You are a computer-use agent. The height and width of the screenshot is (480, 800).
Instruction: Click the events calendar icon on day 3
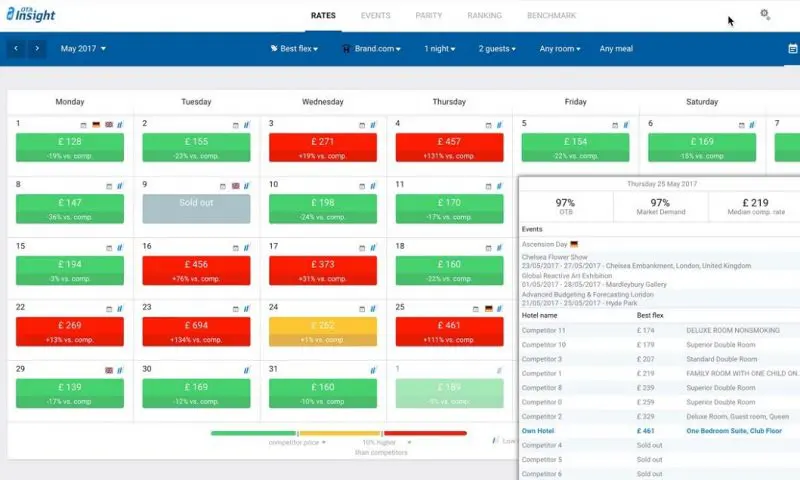coord(362,125)
